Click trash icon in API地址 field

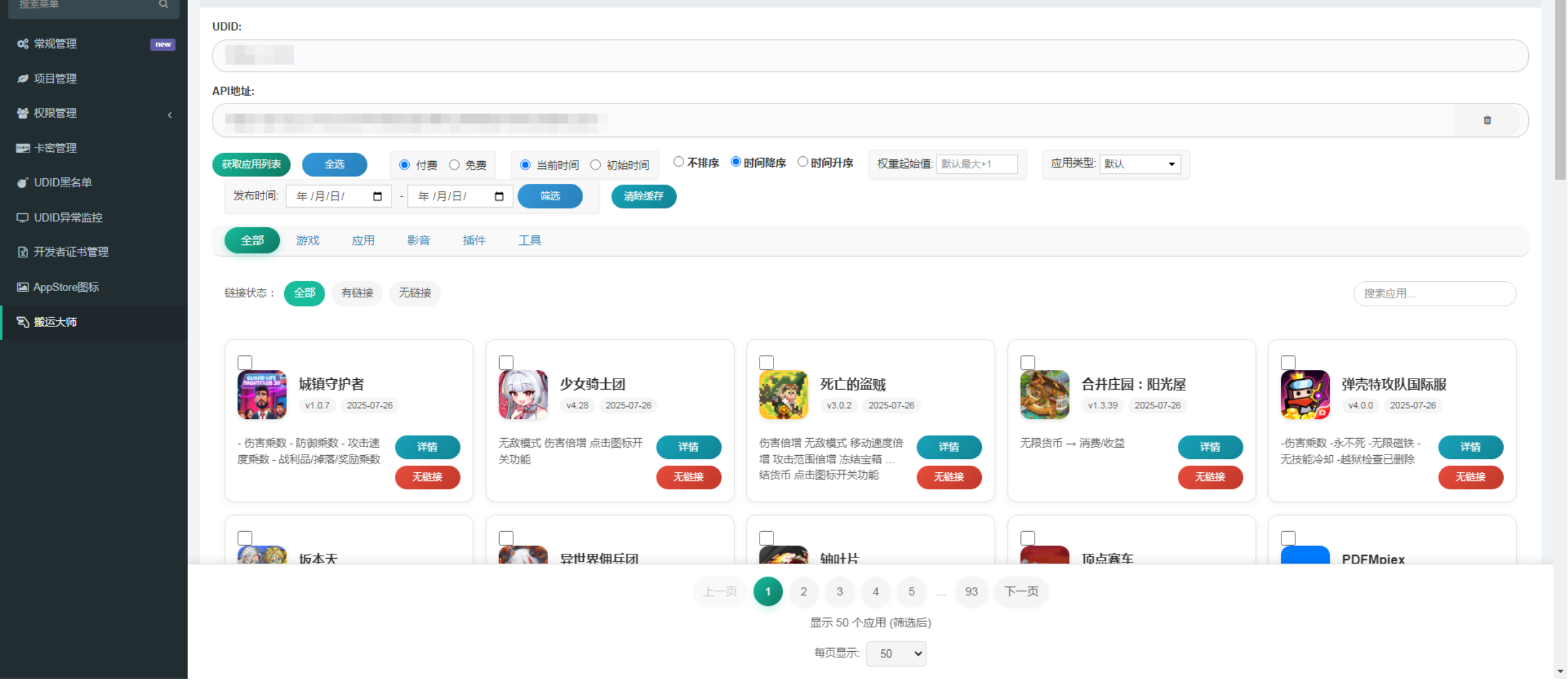pyautogui.click(x=1487, y=120)
